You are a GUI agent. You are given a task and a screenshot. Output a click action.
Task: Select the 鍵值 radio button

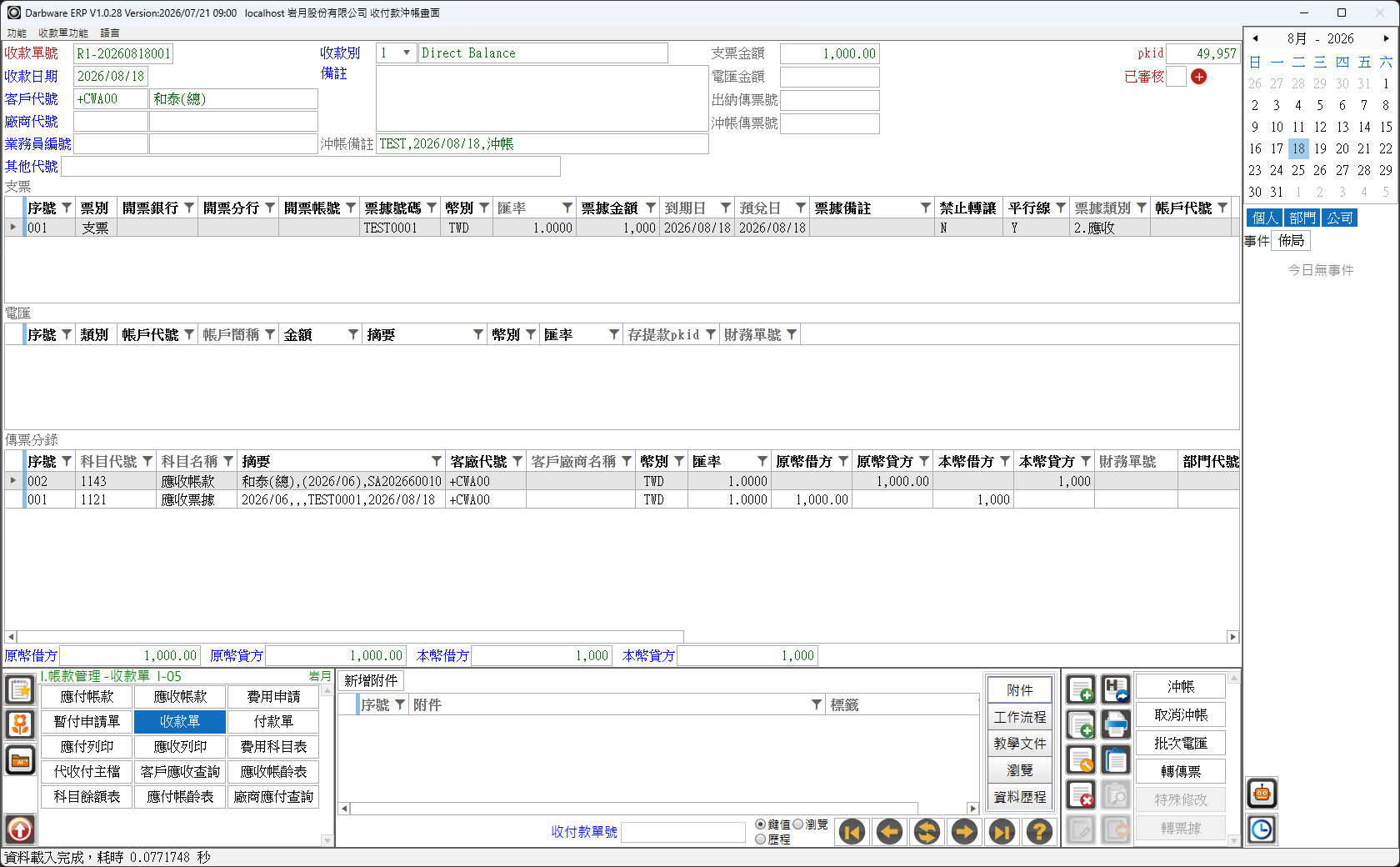(760, 824)
